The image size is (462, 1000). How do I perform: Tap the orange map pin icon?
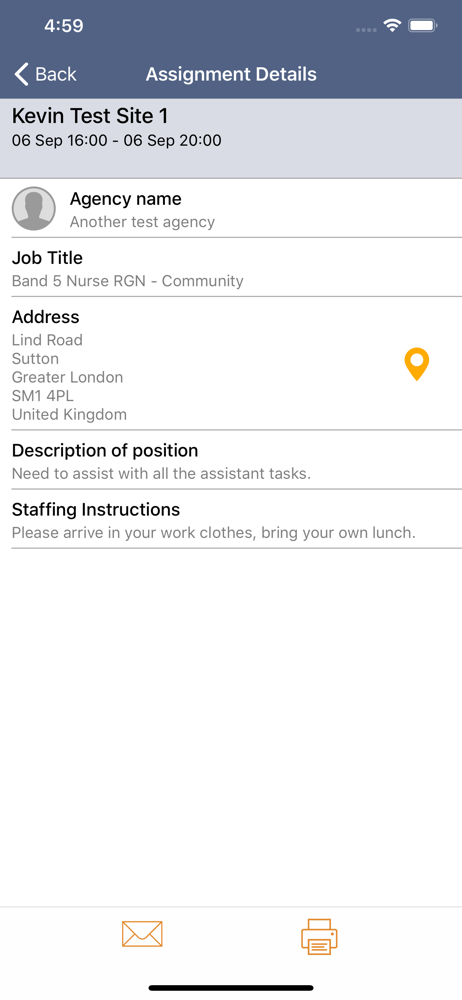coord(417,365)
